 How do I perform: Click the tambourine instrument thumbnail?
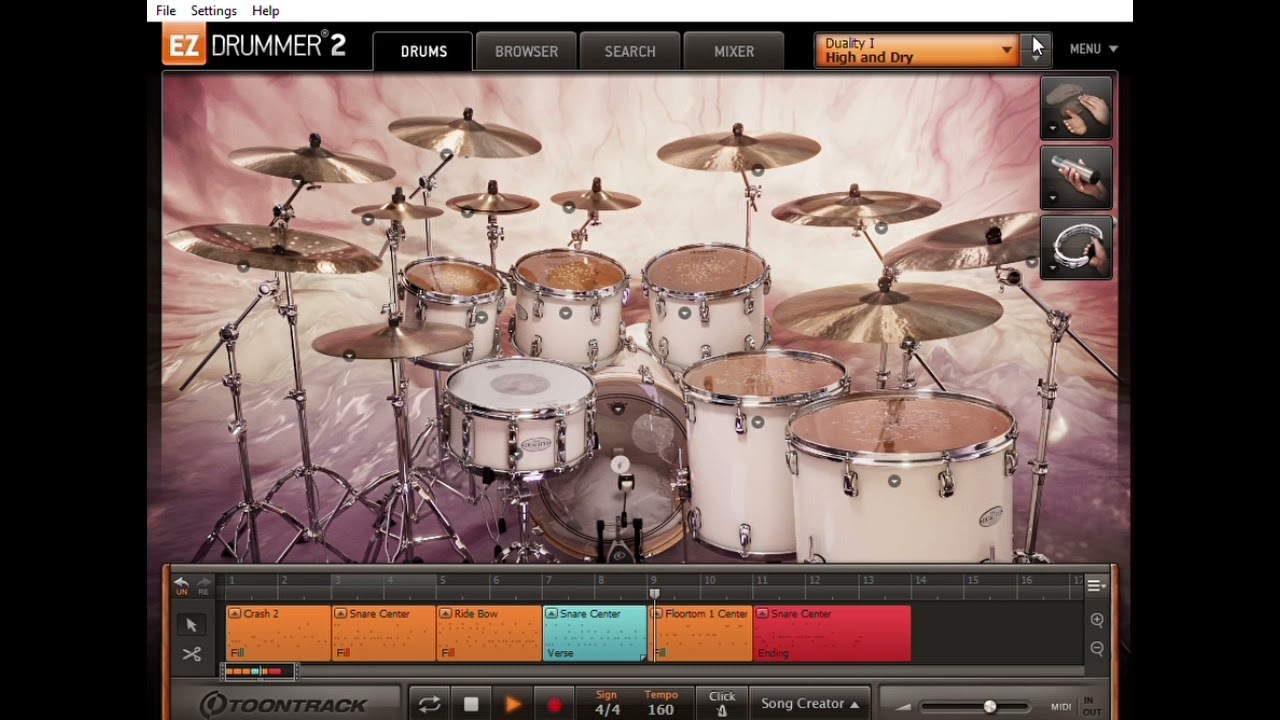click(1076, 247)
